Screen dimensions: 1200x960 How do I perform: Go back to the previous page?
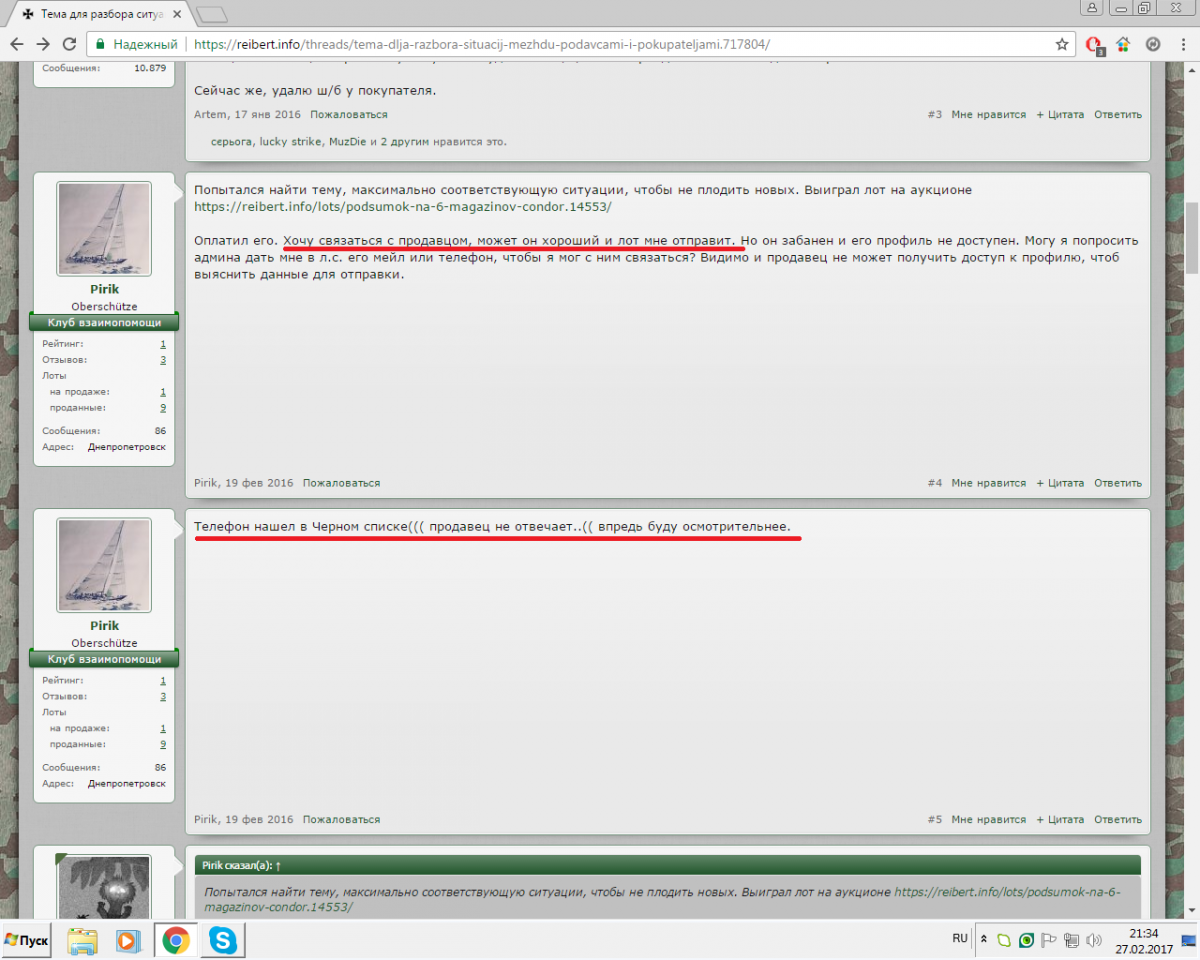(x=17, y=44)
